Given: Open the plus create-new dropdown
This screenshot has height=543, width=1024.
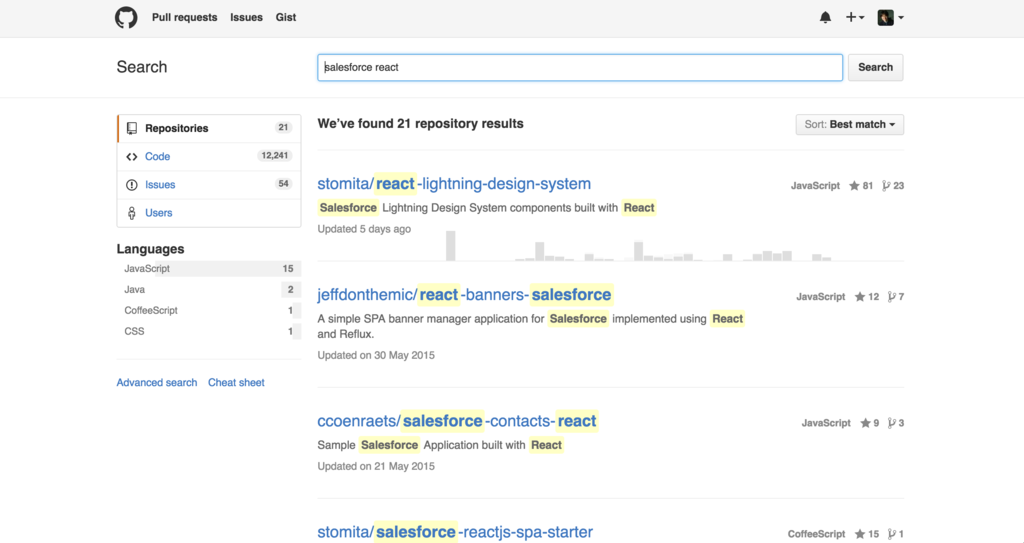Looking at the screenshot, I should click(855, 18).
